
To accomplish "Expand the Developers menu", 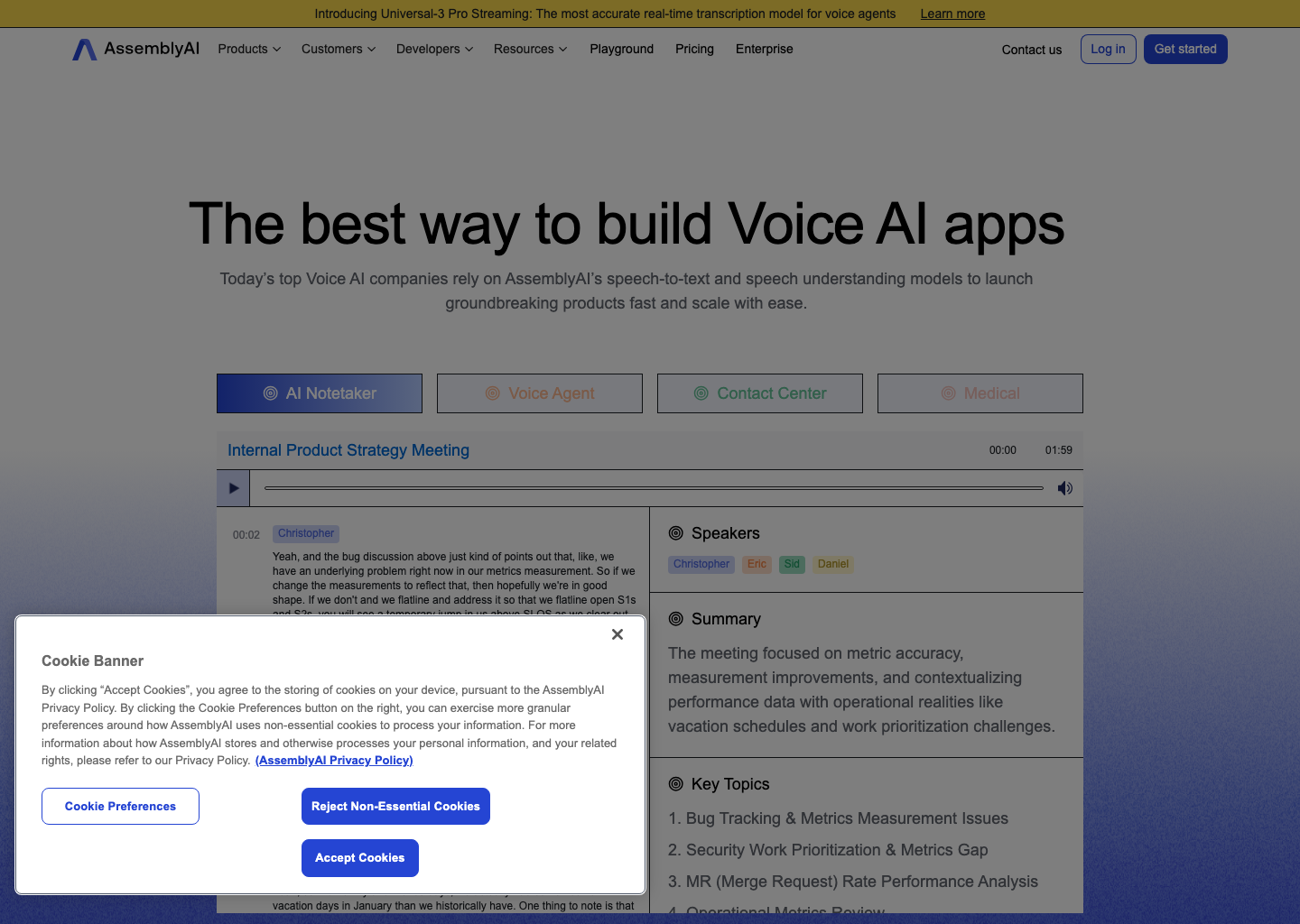I will pos(433,49).
